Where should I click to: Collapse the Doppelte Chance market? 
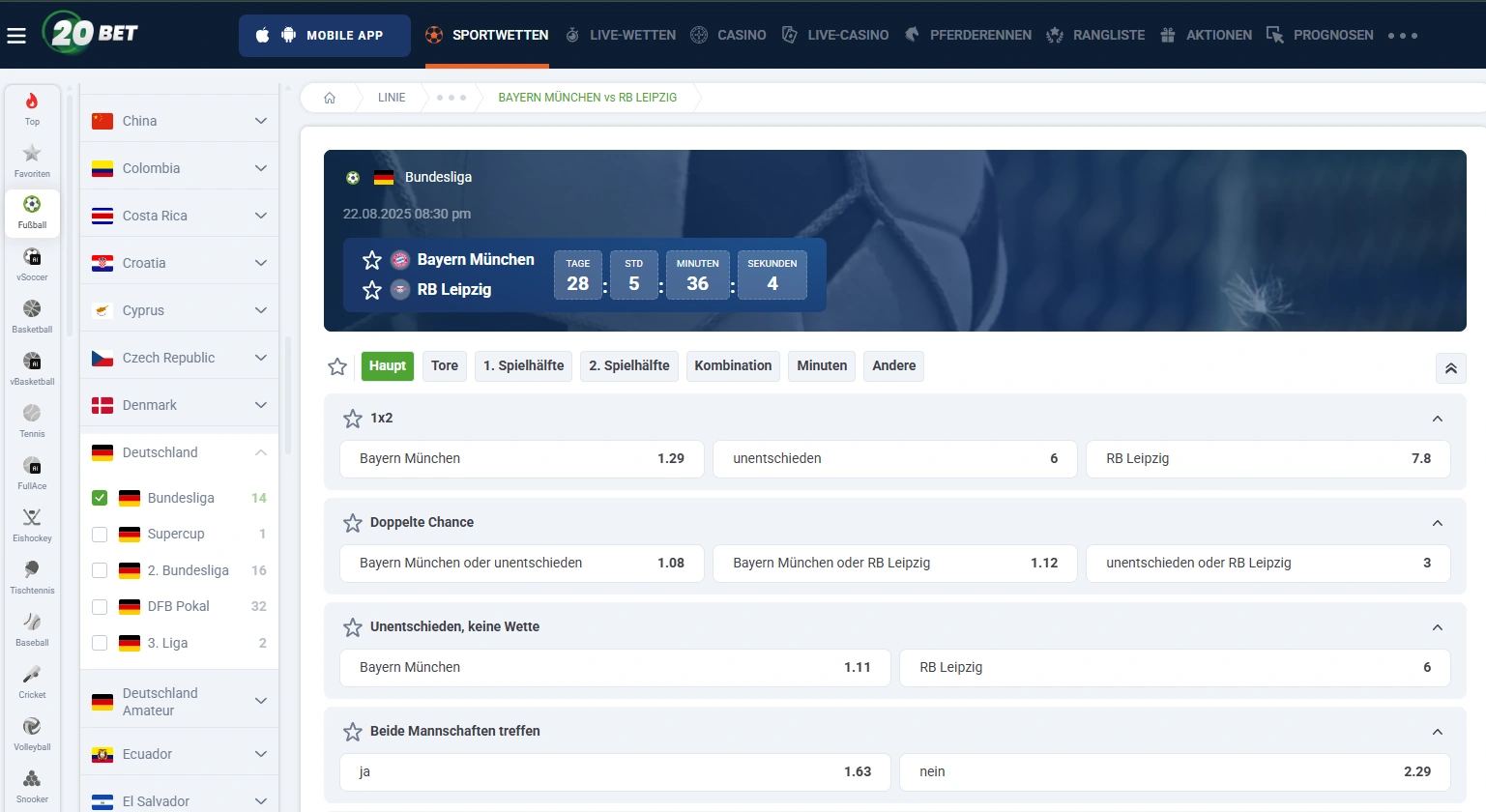point(1438,523)
